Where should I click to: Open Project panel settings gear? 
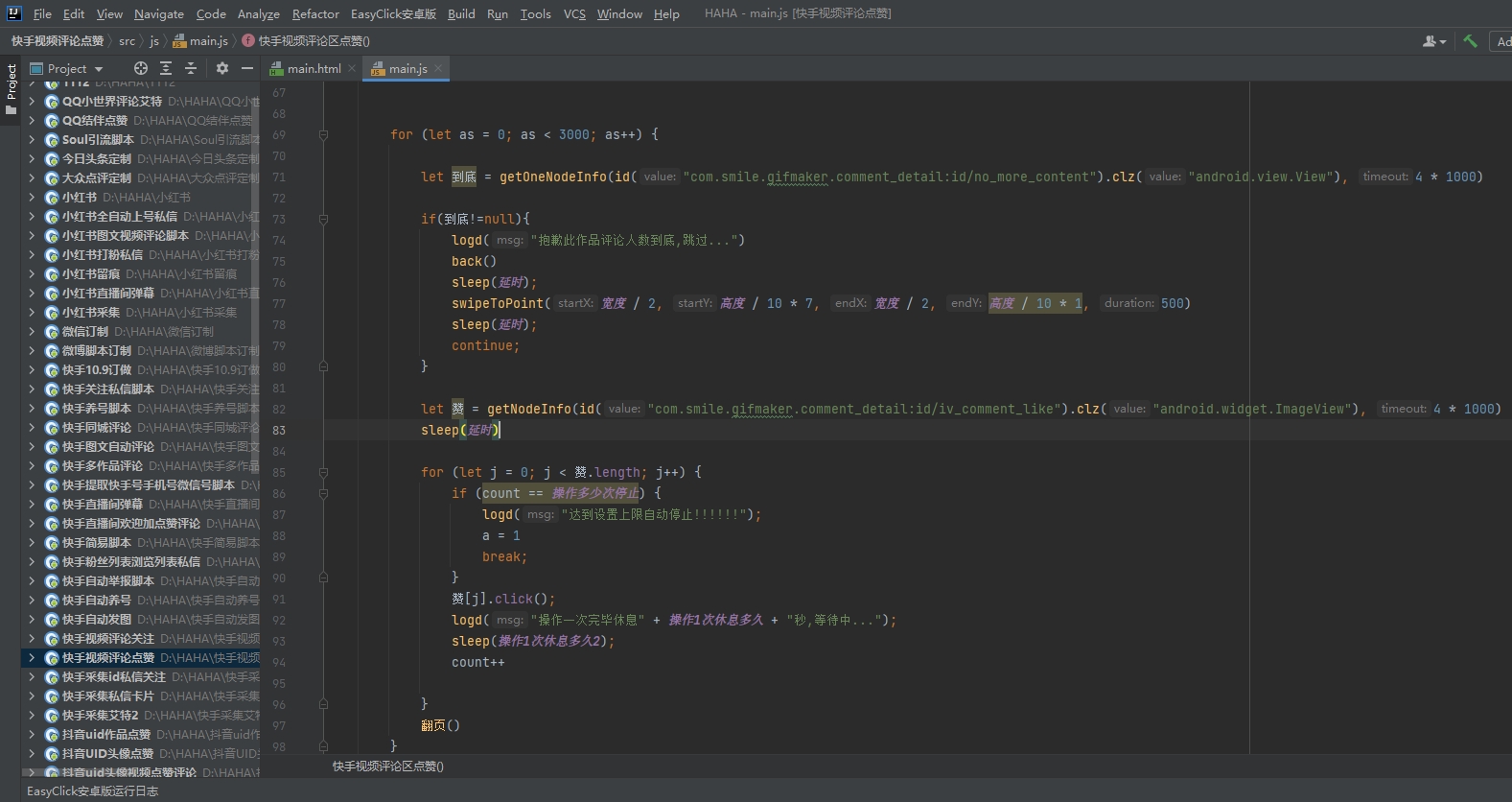222,68
